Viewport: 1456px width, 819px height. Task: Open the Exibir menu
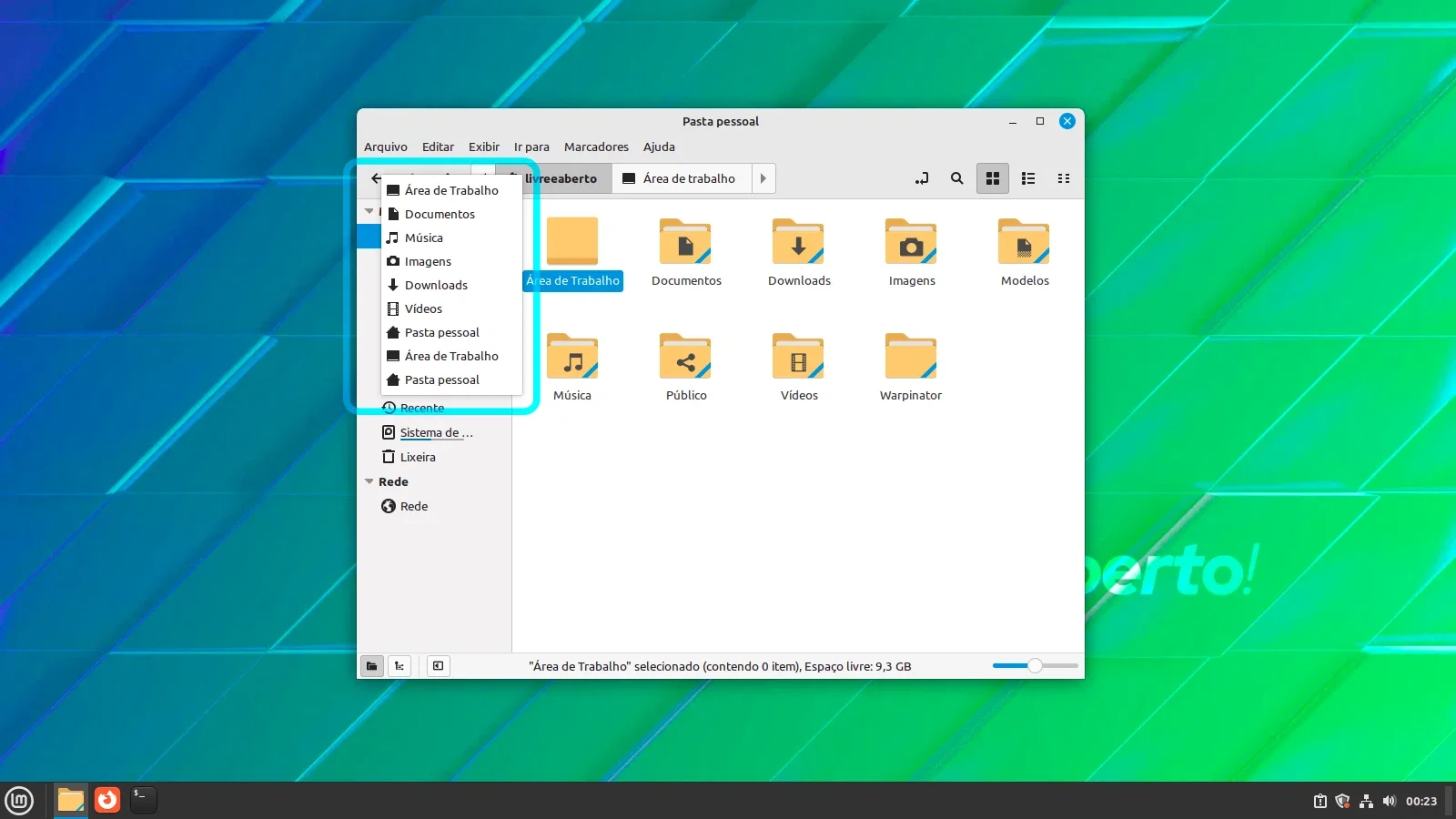(x=484, y=147)
